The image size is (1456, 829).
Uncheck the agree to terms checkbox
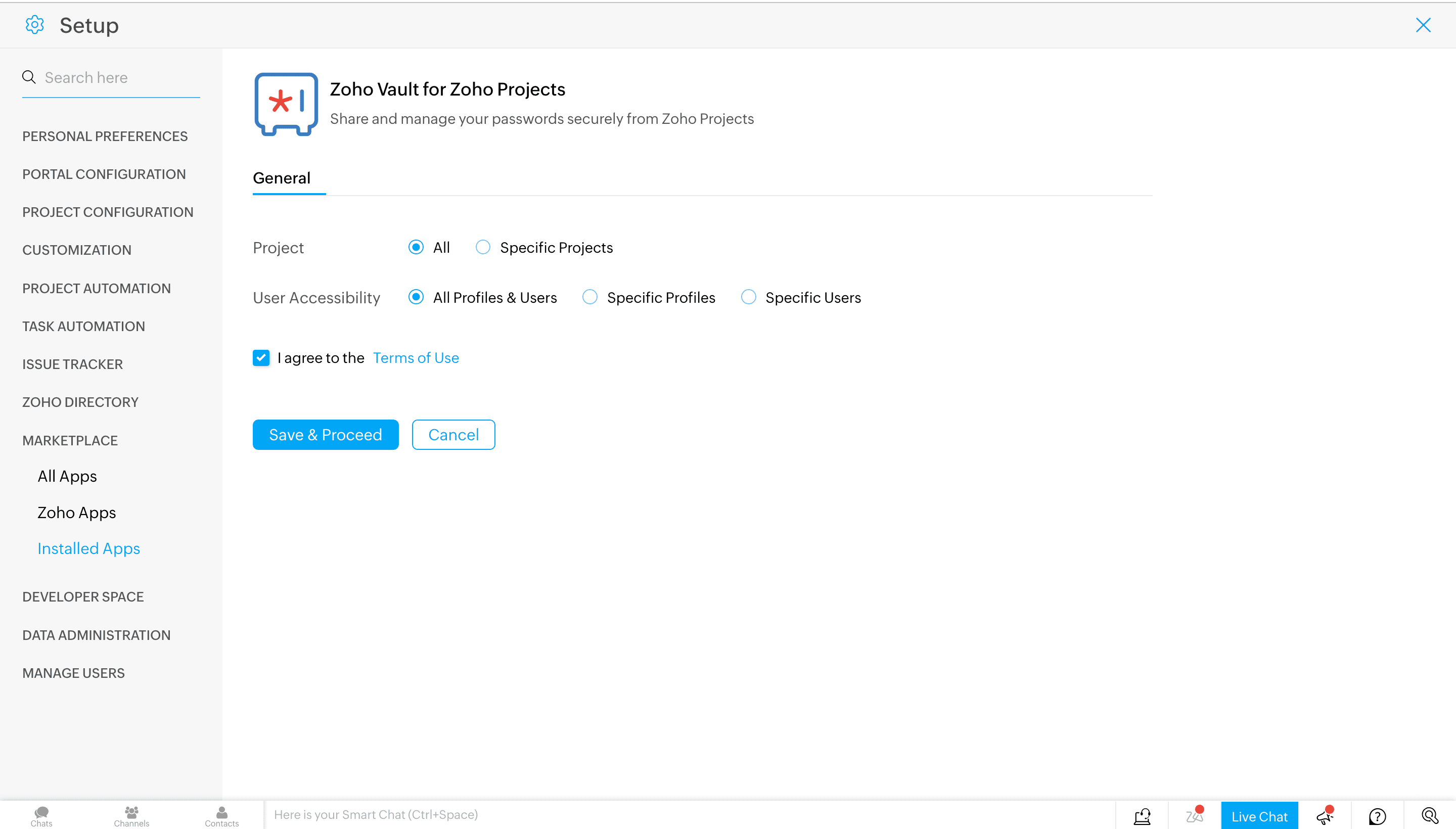coord(261,357)
